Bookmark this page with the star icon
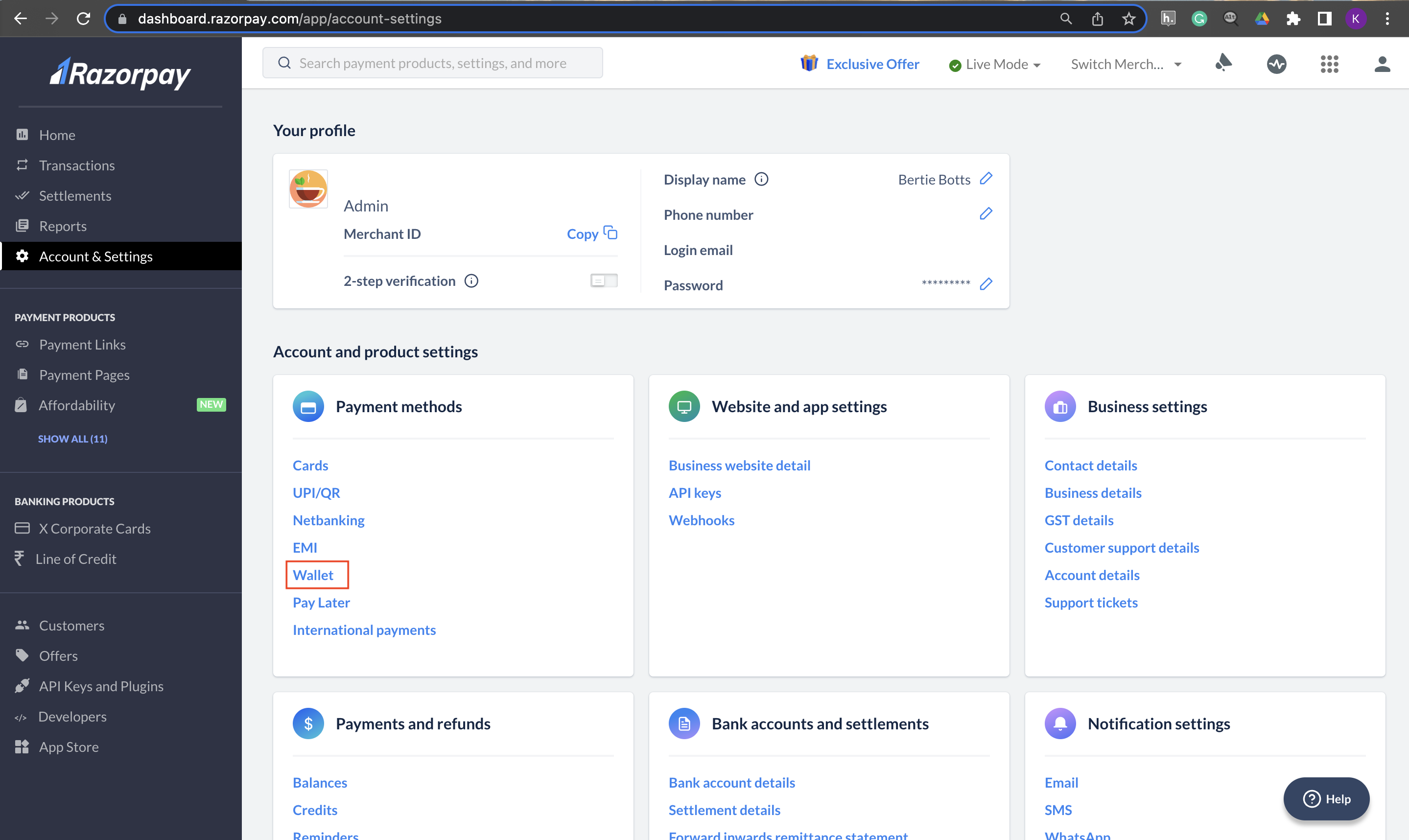The width and height of the screenshot is (1409, 840). (x=1128, y=19)
